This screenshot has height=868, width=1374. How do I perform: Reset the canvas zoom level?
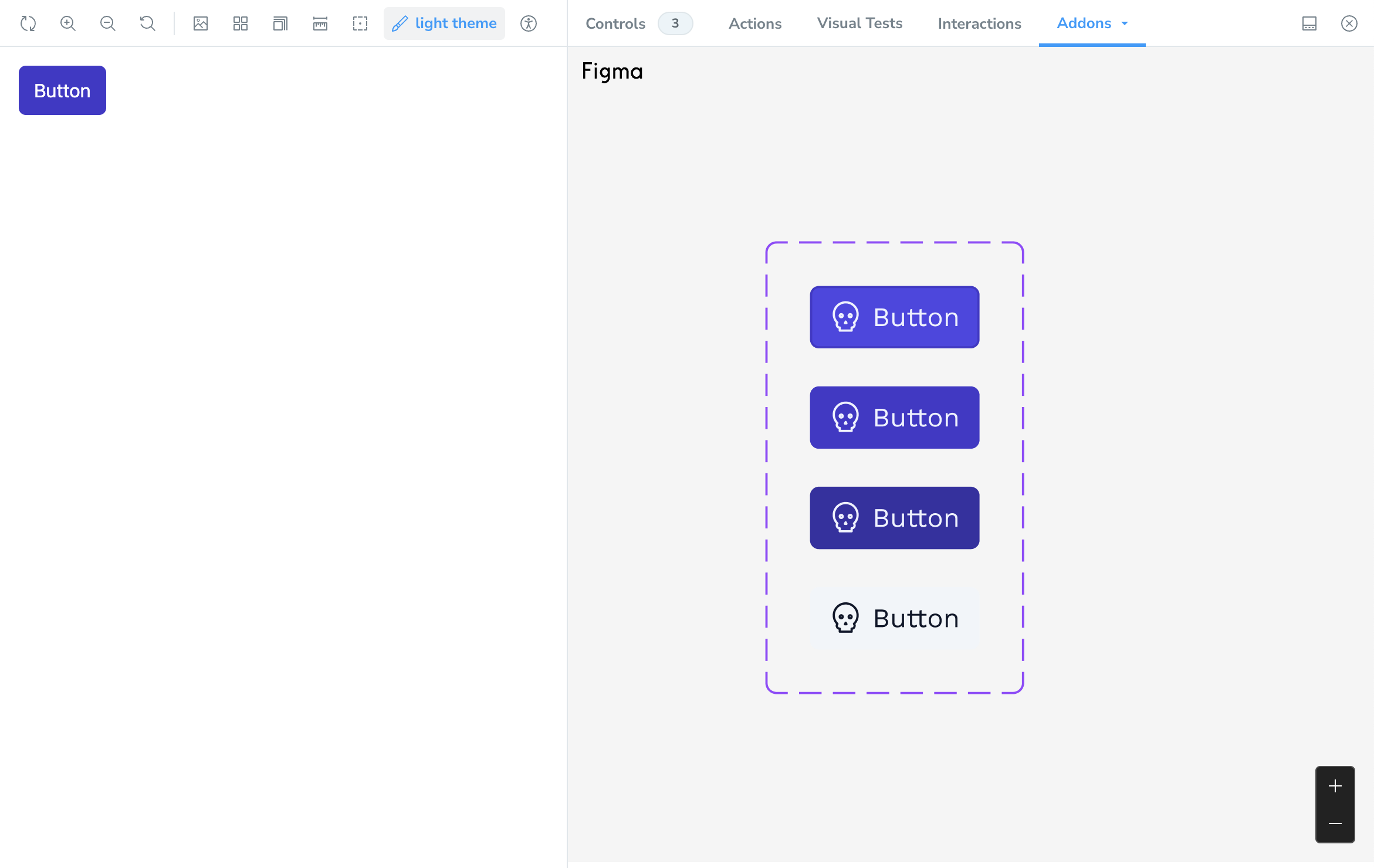click(148, 23)
